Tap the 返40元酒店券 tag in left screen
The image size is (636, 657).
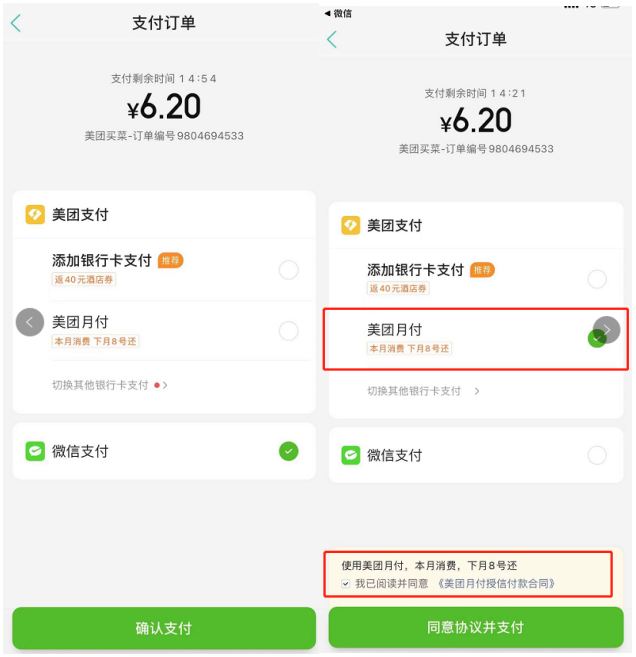click(x=84, y=279)
